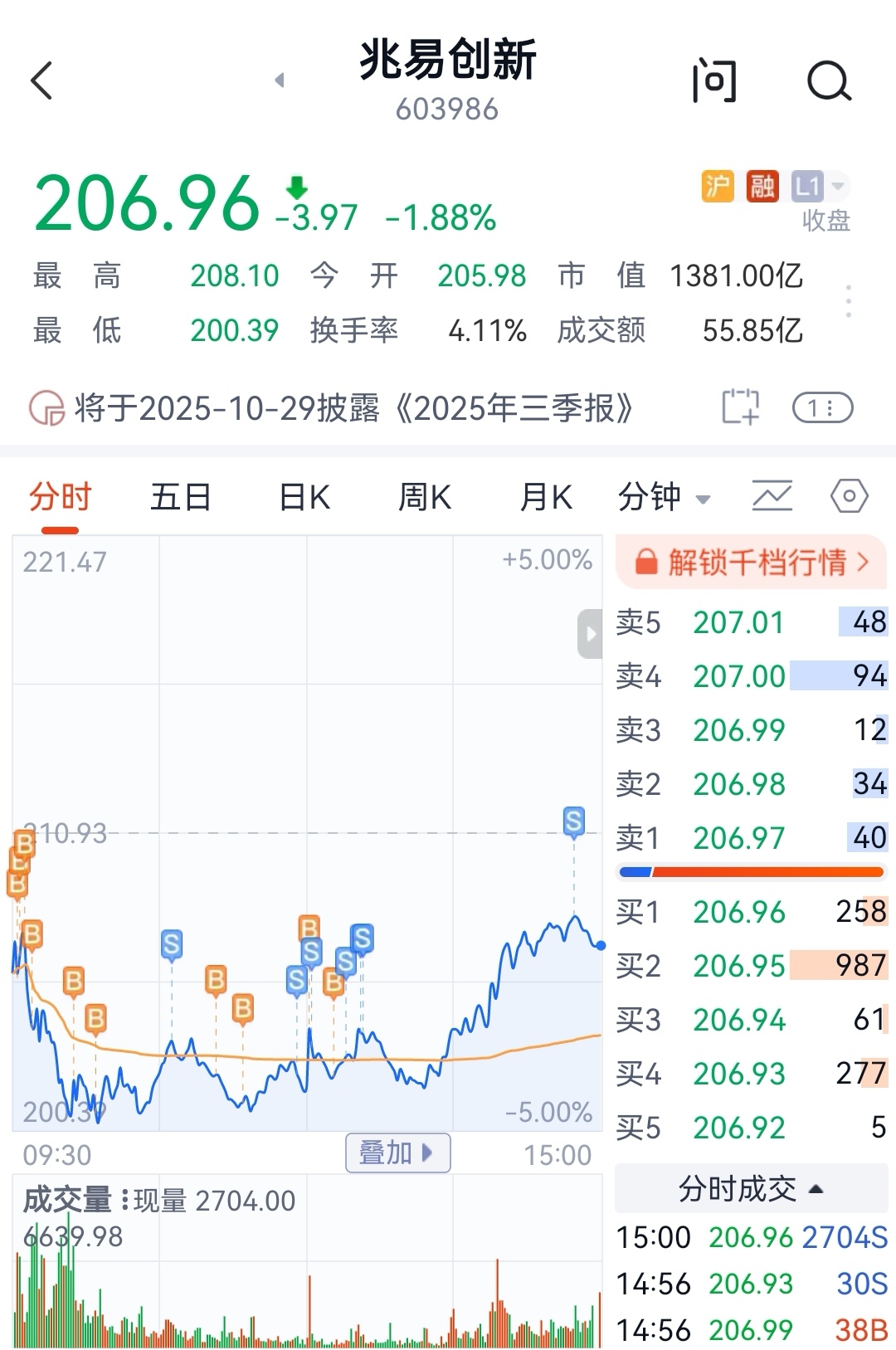This screenshot has height=1350, width=896.
Task: Tap the blue S marker at the day's peak
Action: 573,821
